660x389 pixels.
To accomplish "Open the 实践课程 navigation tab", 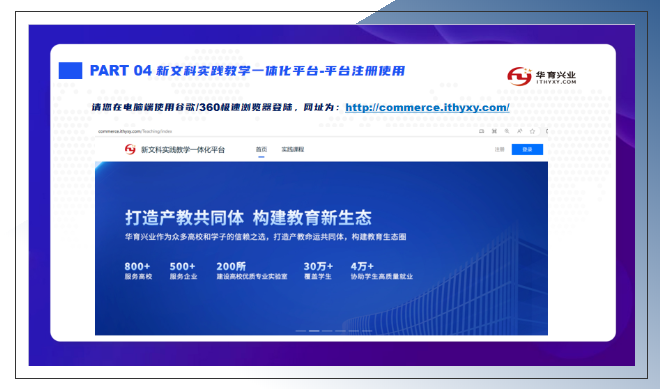I will (x=293, y=149).
